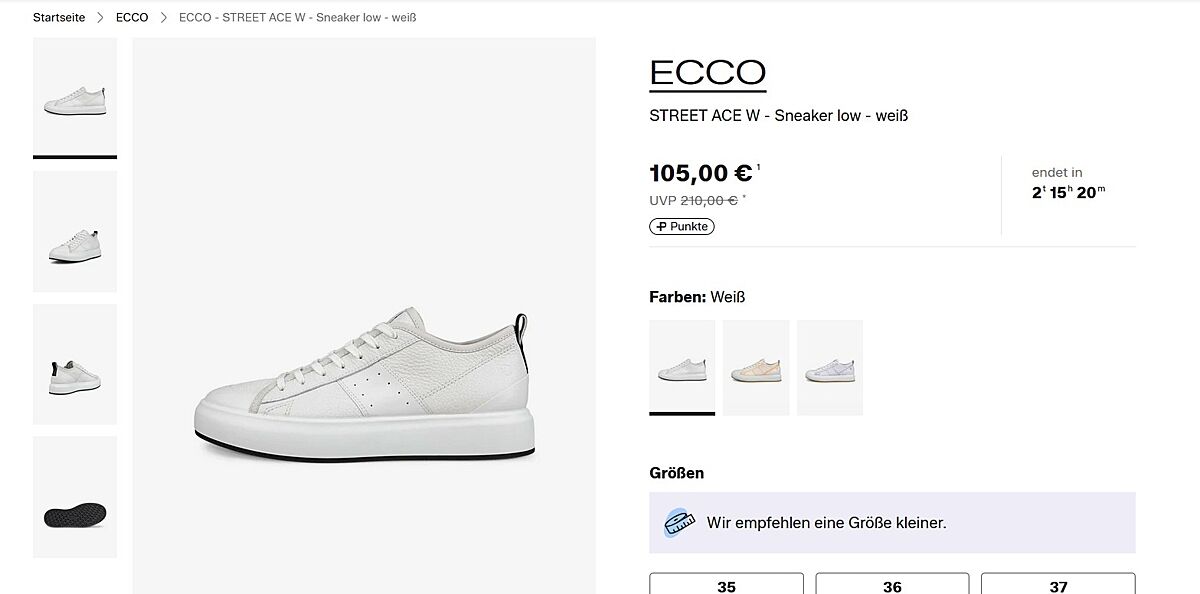Viewport: 1200px width, 594px height.
Task: Click the 105,00 € price
Action: coord(700,173)
